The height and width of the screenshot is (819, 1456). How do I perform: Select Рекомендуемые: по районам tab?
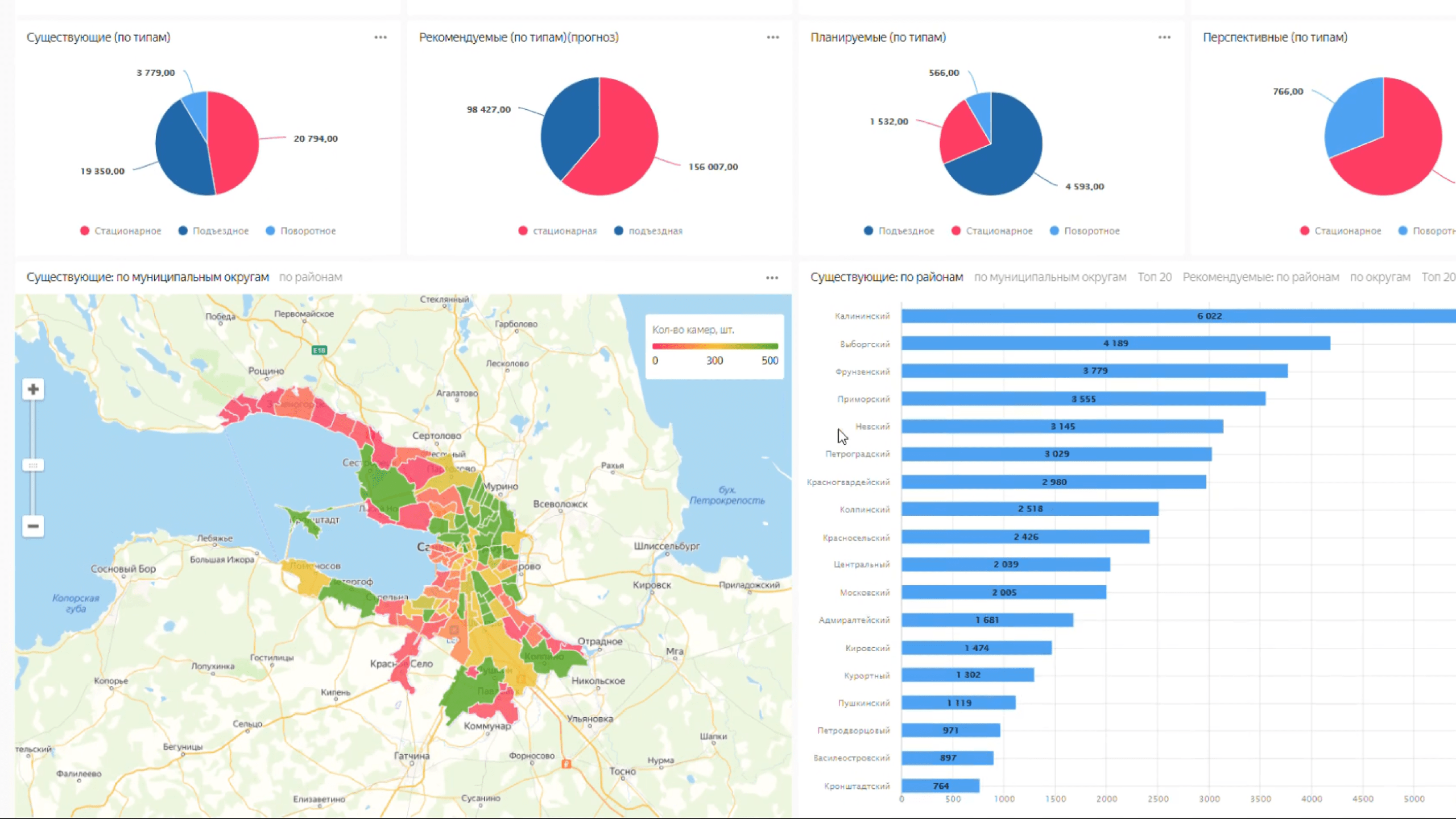point(1260,277)
